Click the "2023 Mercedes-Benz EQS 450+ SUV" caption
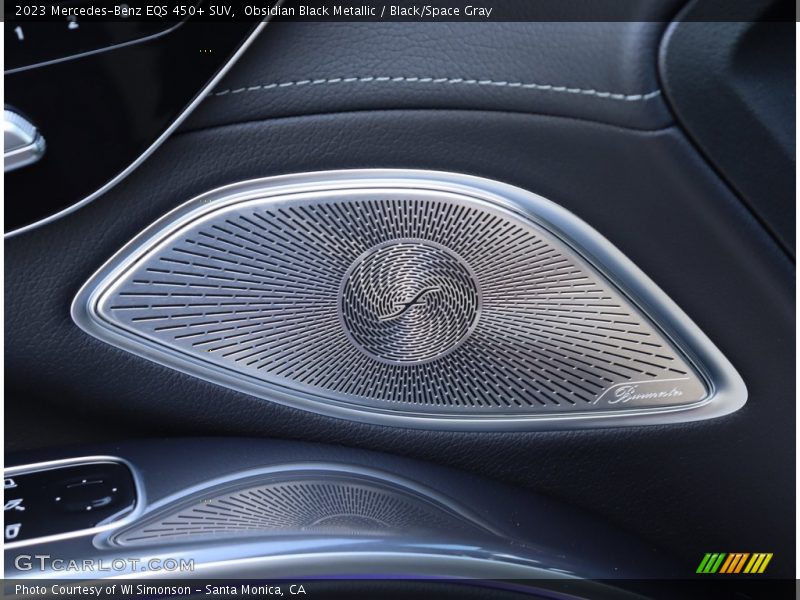Screen dimensions: 800x600 click(x=125, y=11)
